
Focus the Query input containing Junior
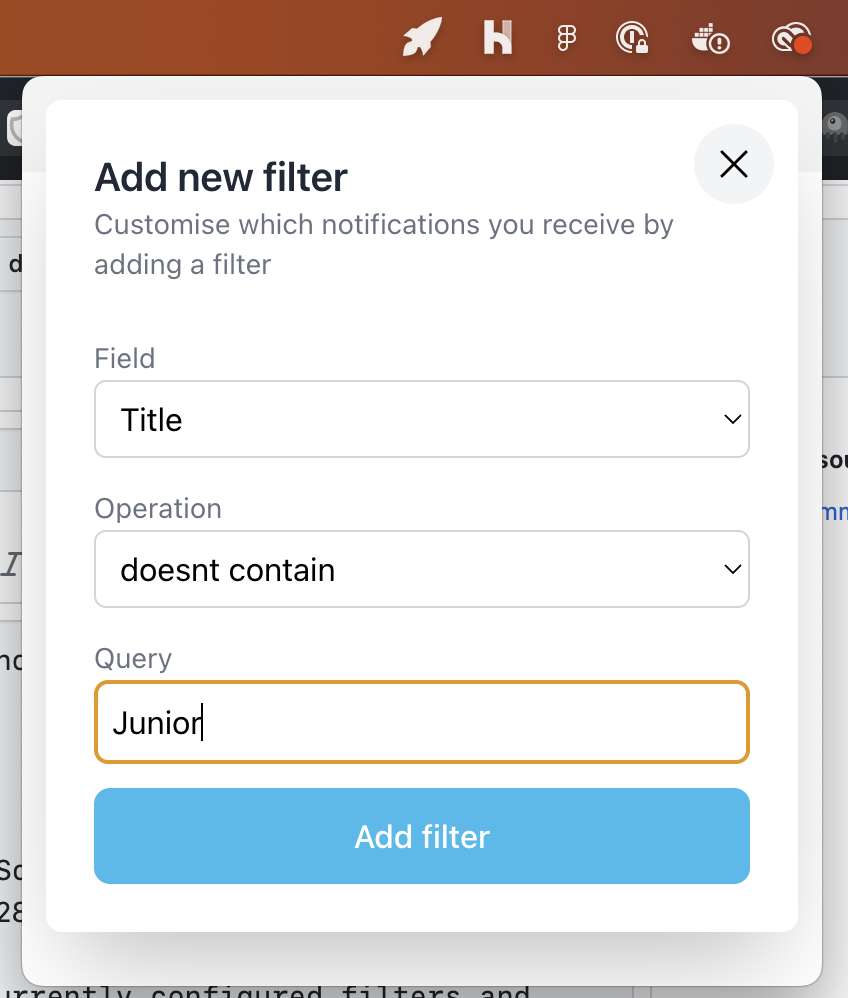pyautogui.click(x=422, y=722)
